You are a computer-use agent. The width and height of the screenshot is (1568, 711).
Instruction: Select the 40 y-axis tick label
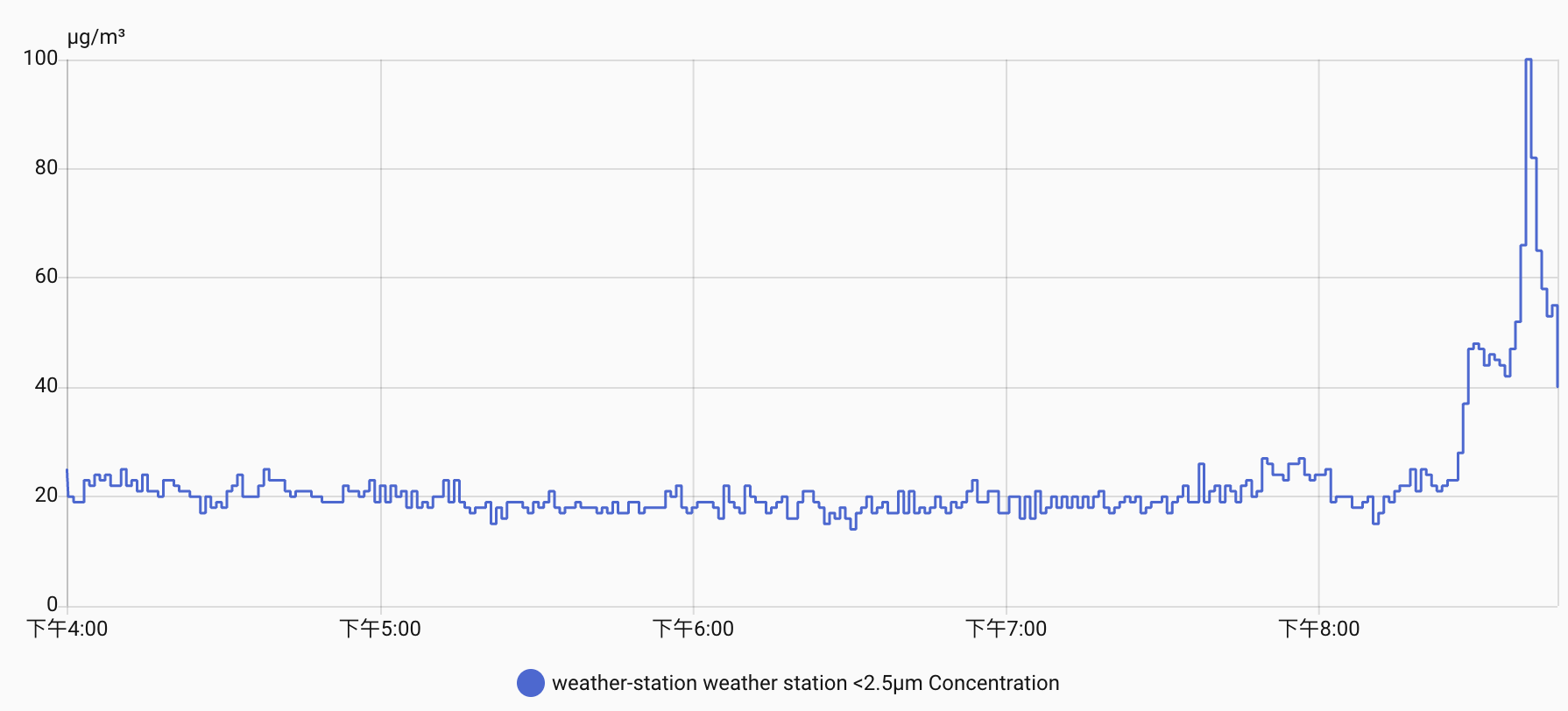46,386
